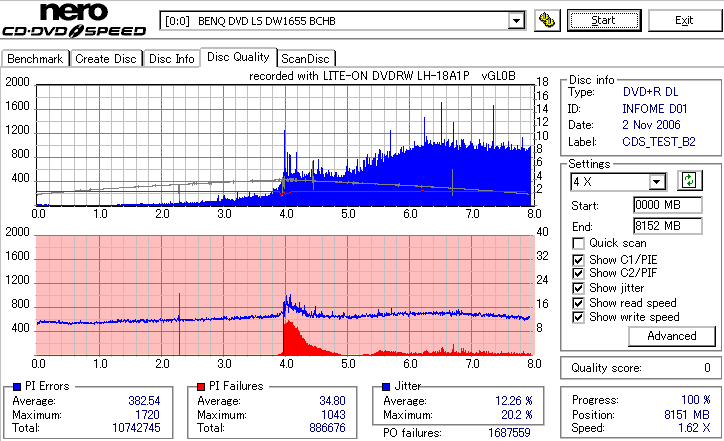Viewport: 724px width, 441px height.
Task: Click the Start button
Action: click(604, 20)
